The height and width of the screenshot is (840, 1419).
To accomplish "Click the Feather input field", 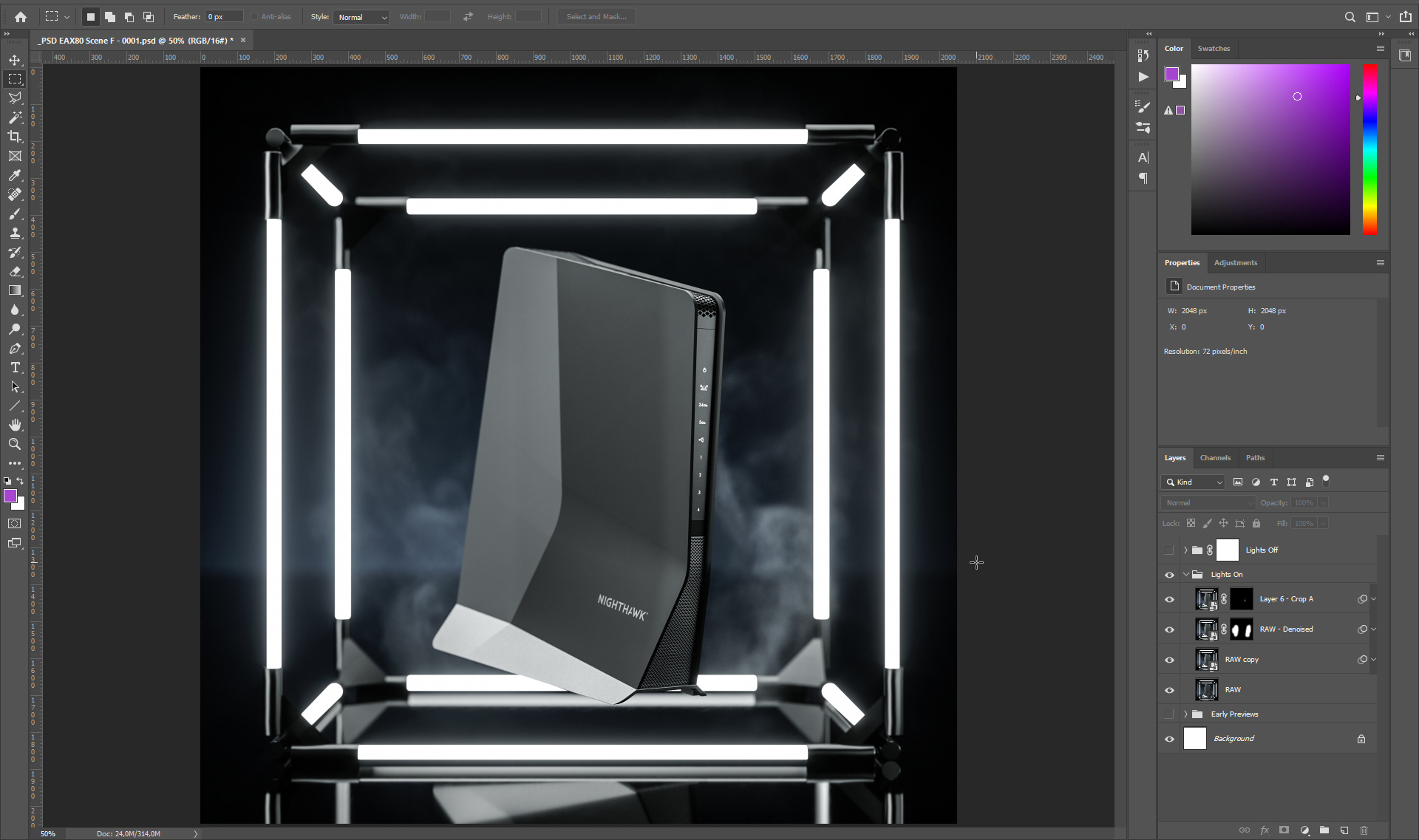I will [x=224, y=17].
